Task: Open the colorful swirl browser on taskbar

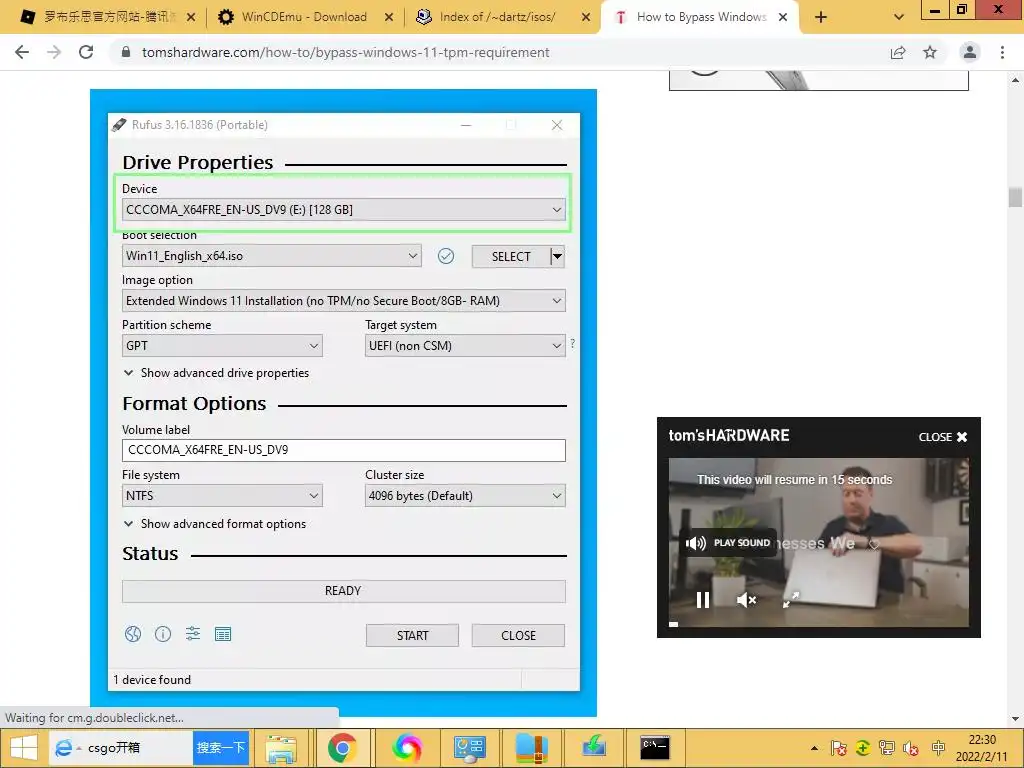Action: click(x=407, y=748)
